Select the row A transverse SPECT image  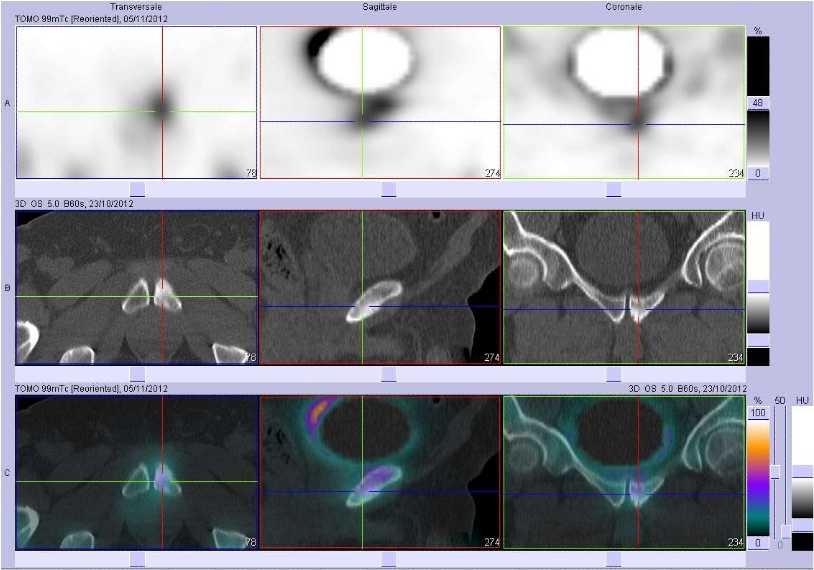(x=137, y=102)
